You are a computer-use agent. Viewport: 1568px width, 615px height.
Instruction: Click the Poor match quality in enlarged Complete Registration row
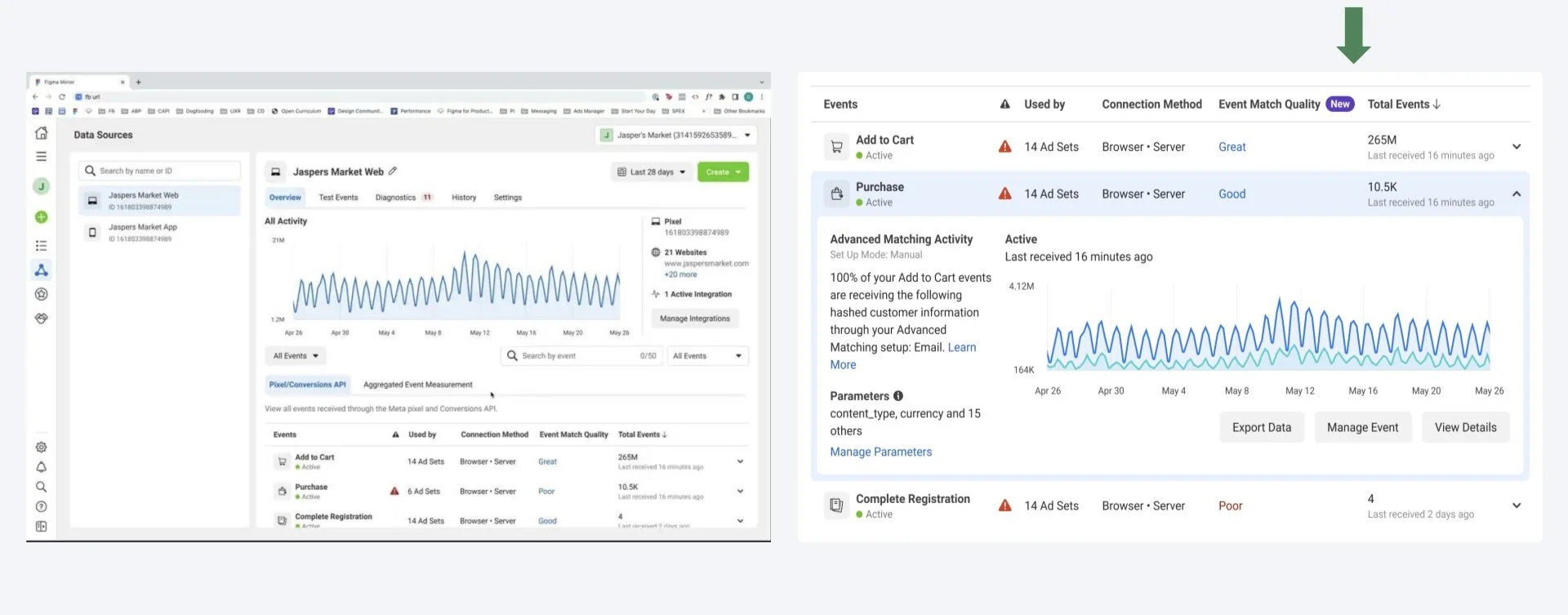pos(1231,506)
